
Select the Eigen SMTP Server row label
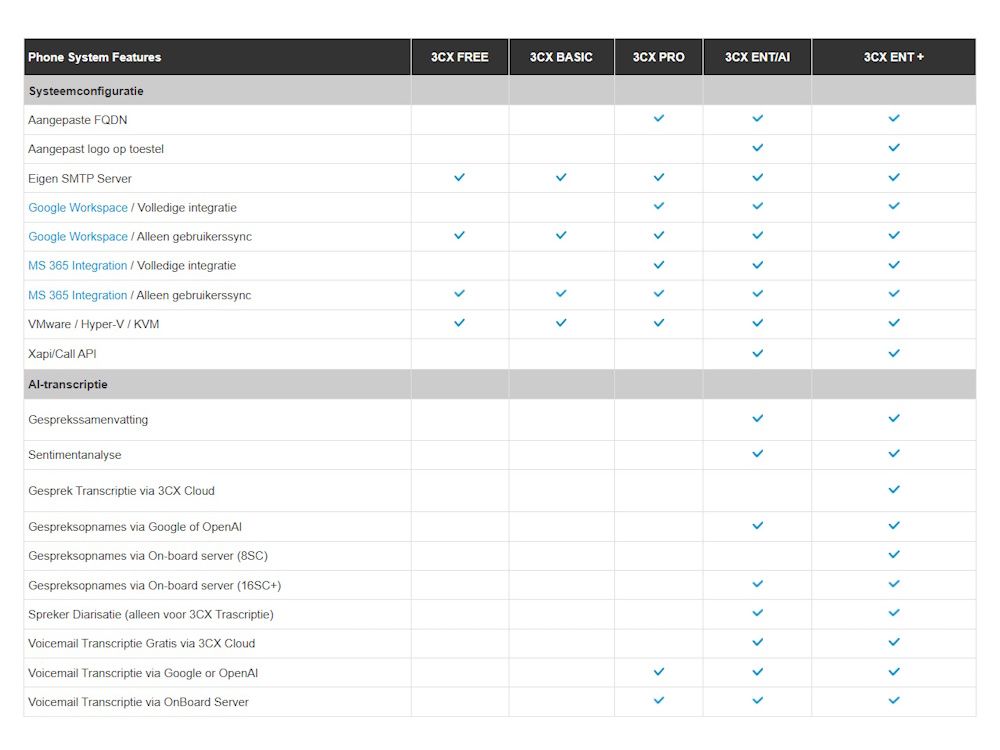click(80, 179)
